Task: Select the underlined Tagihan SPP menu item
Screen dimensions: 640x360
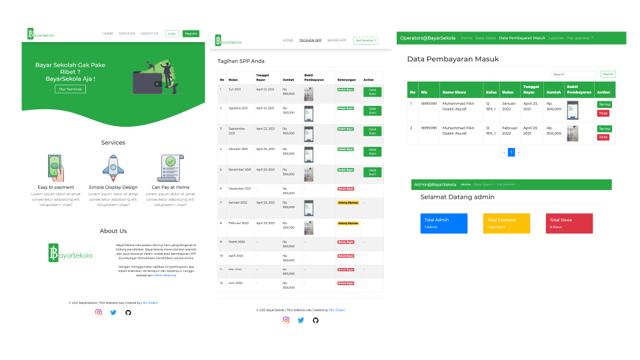Action: (x=310, y=40)
